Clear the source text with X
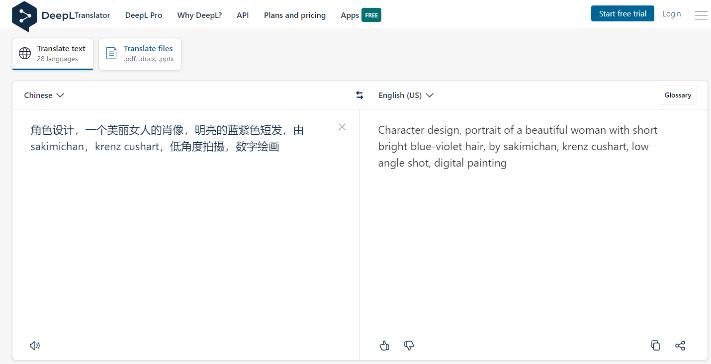The height and width of the screenshot is (364, 711). coord(342,127)
